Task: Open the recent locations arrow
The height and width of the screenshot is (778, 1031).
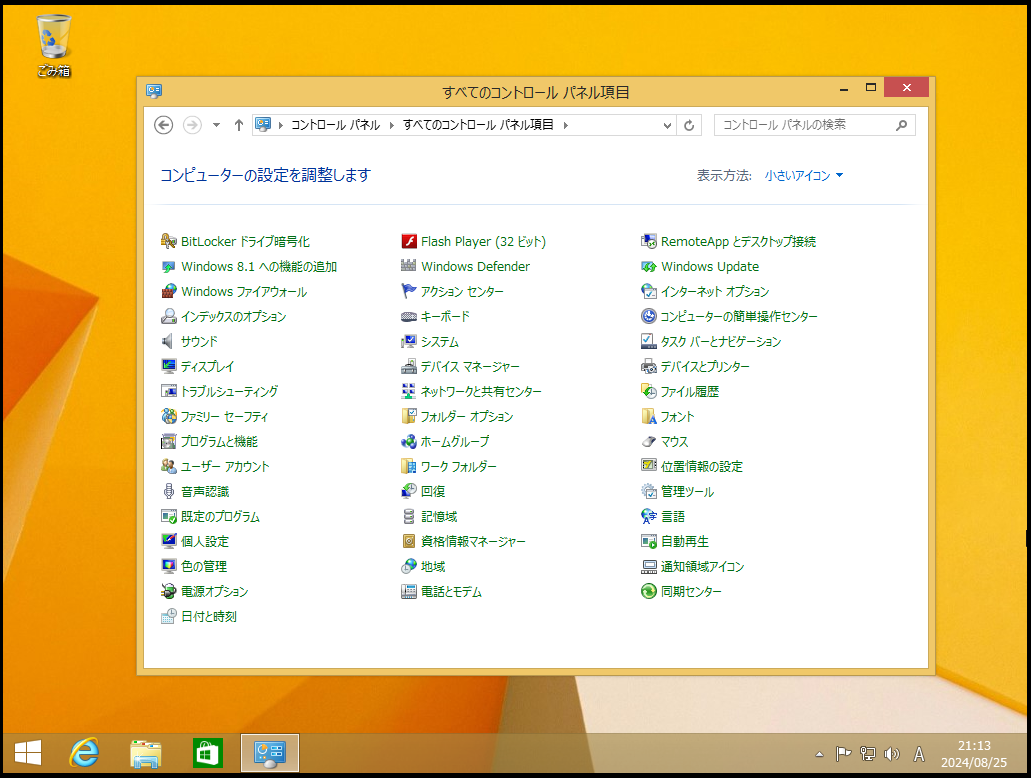Action: [x=216, y=125]
